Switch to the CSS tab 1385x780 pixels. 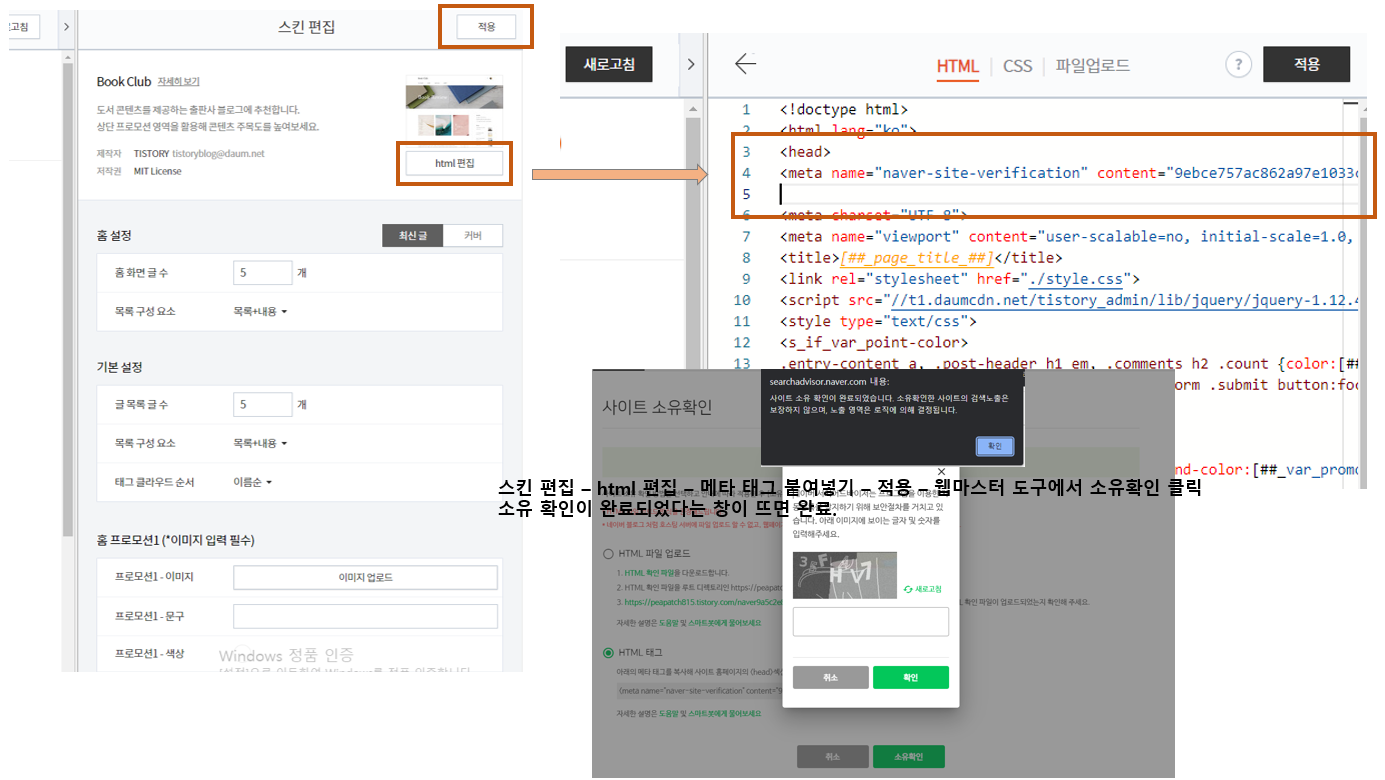point(1017,66)
